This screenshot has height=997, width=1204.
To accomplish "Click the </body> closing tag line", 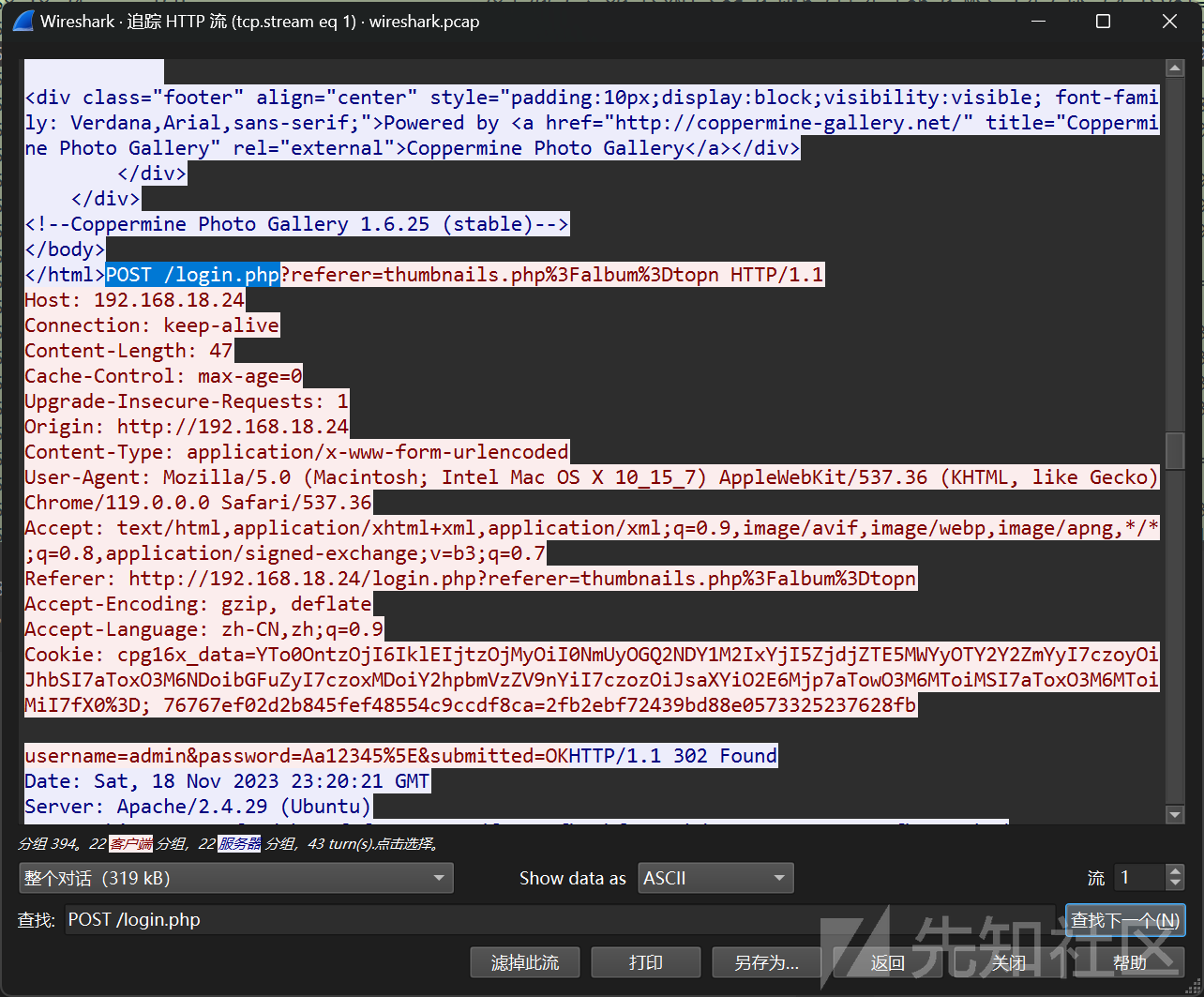I will pos(65,249).
